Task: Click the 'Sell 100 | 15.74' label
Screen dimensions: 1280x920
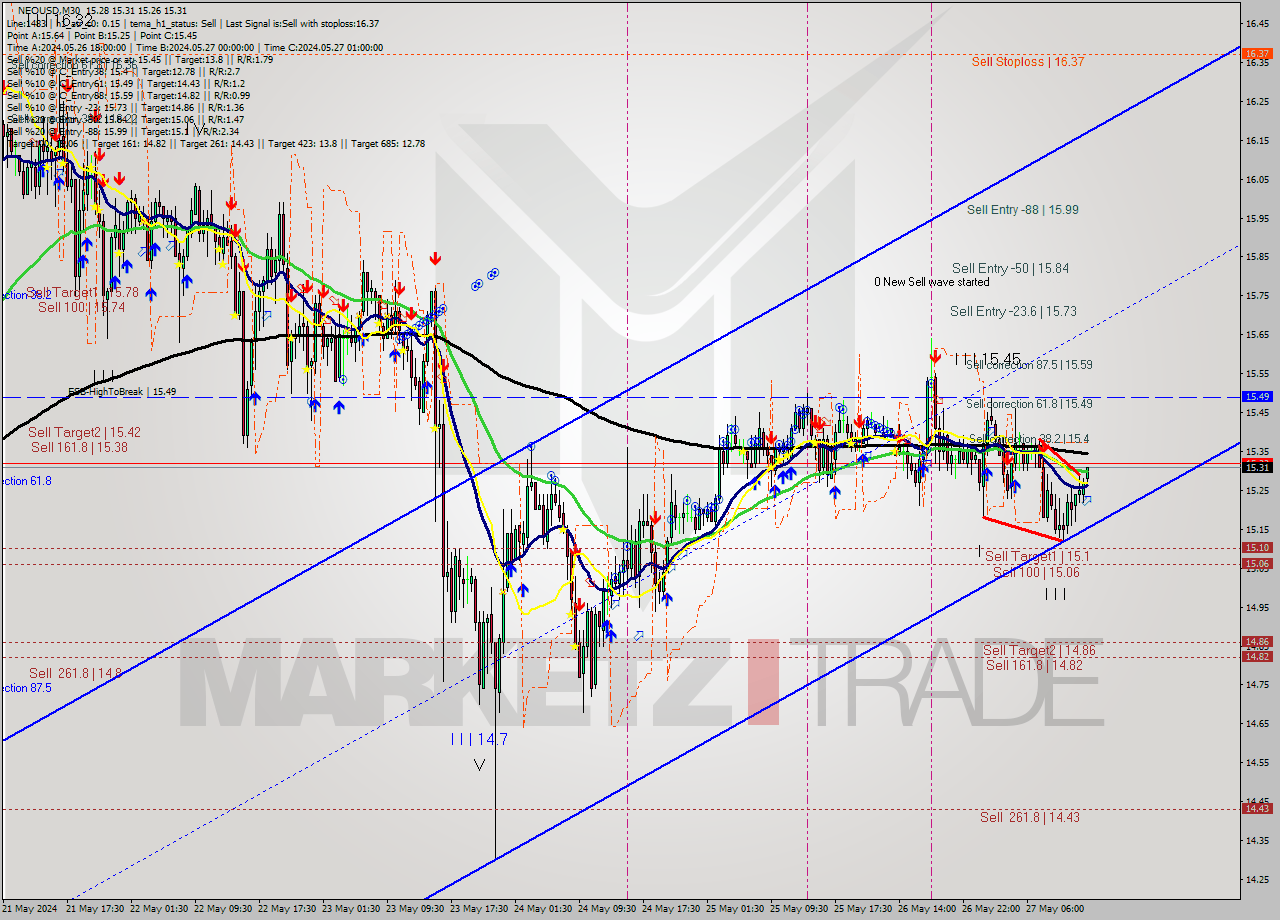Action: pyautogui.click(x=82, y=308)
